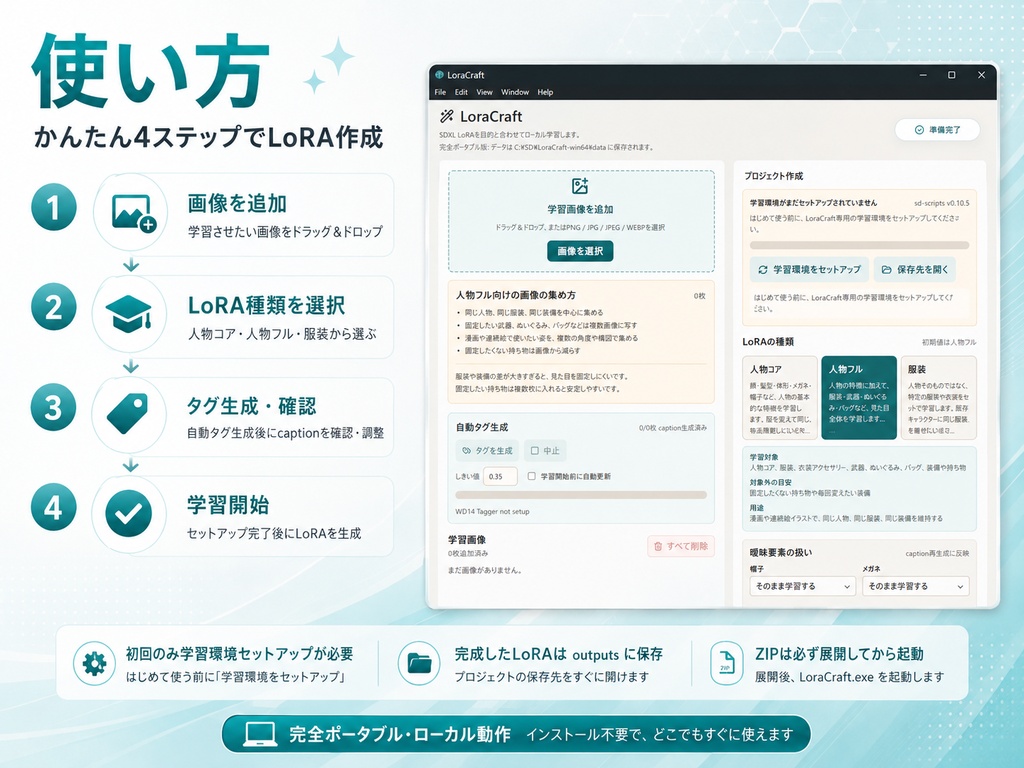Click the 人物フル向けの画像の集め方 heading
The height and width of the screenshot is (768, 1024).
pyautogui.click(x=515, y=295)
